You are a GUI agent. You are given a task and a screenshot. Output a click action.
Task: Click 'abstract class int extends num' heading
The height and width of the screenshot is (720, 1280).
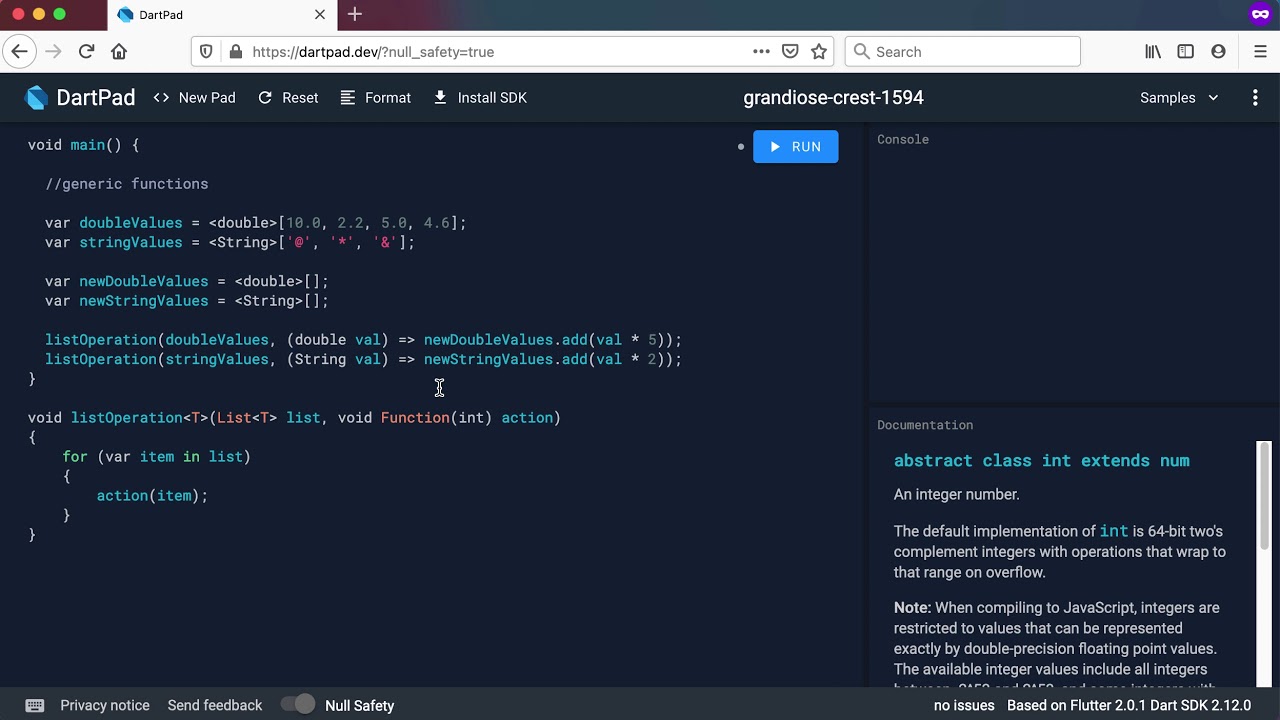click(1041, 460)
